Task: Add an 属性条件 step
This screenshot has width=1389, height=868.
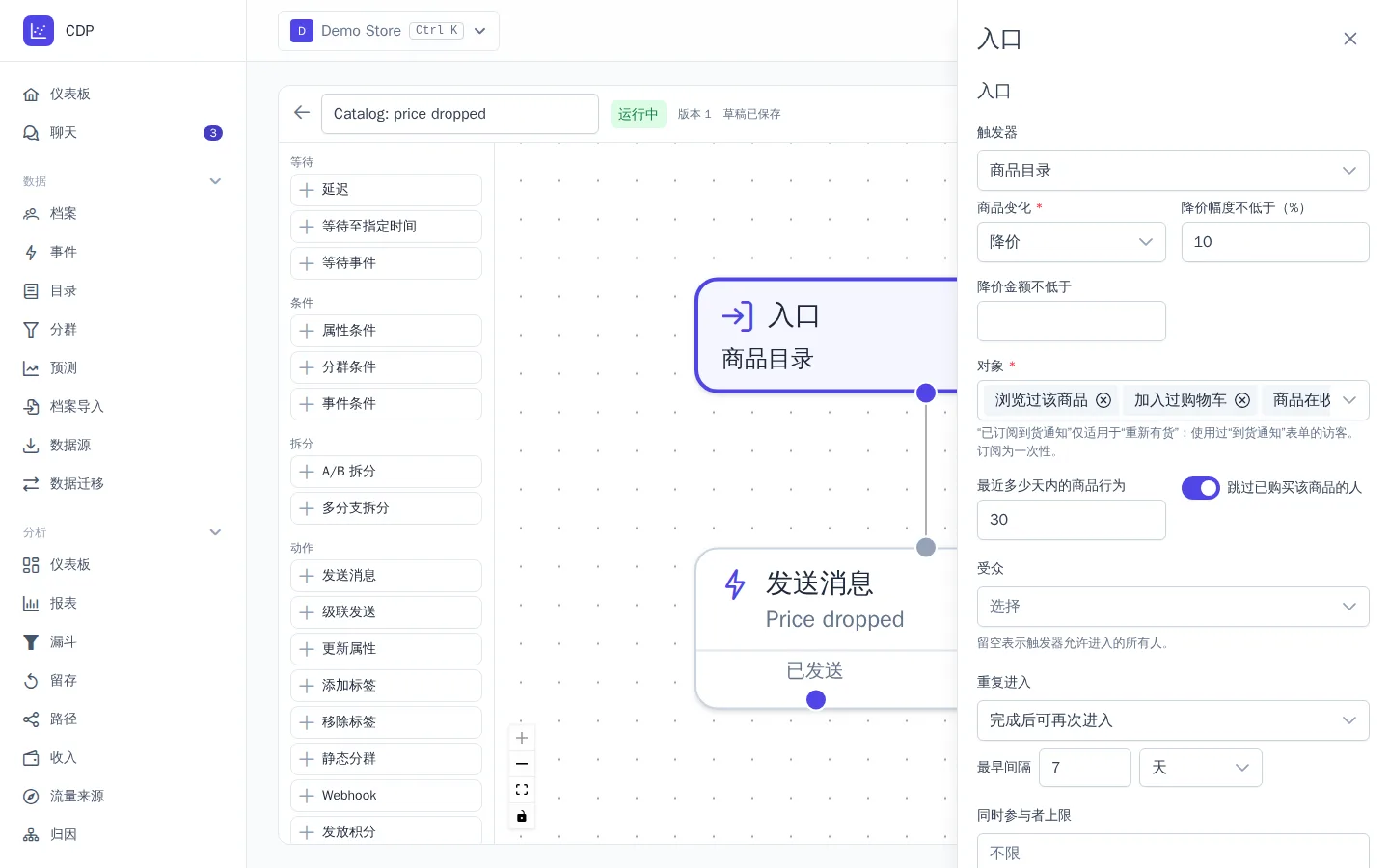Action: point(386,331)
